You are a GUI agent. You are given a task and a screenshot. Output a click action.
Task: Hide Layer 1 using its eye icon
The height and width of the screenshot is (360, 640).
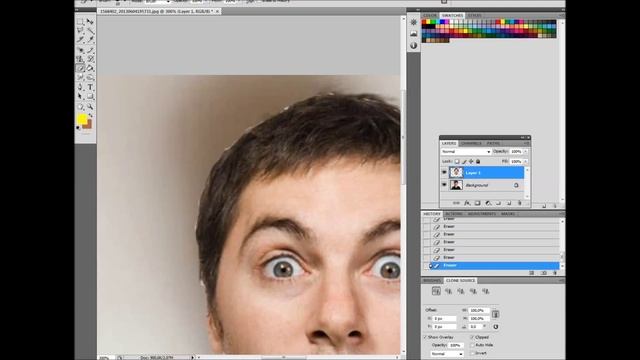tap(444, 172)
